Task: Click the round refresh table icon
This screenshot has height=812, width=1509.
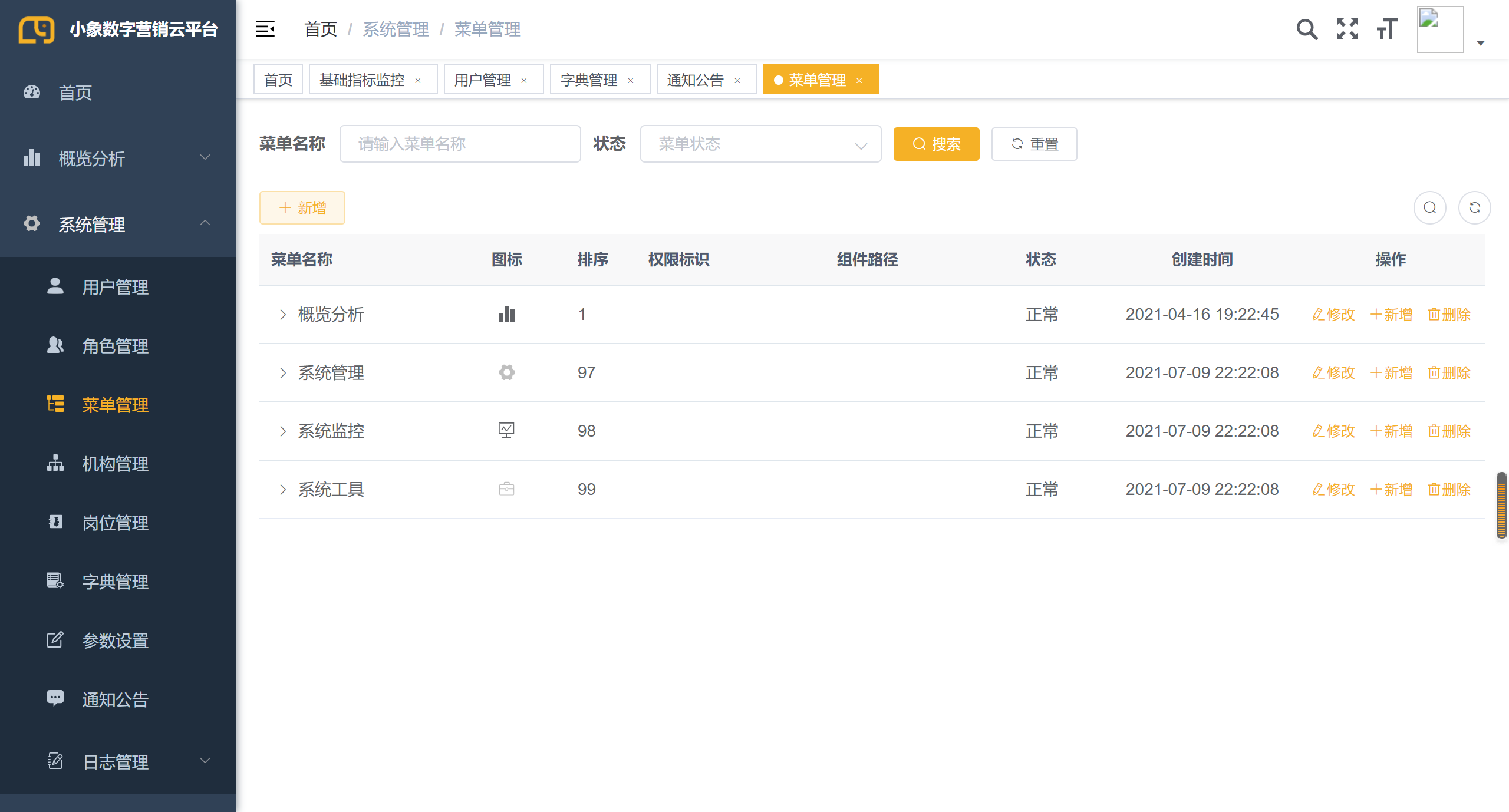Action: 1474,207
